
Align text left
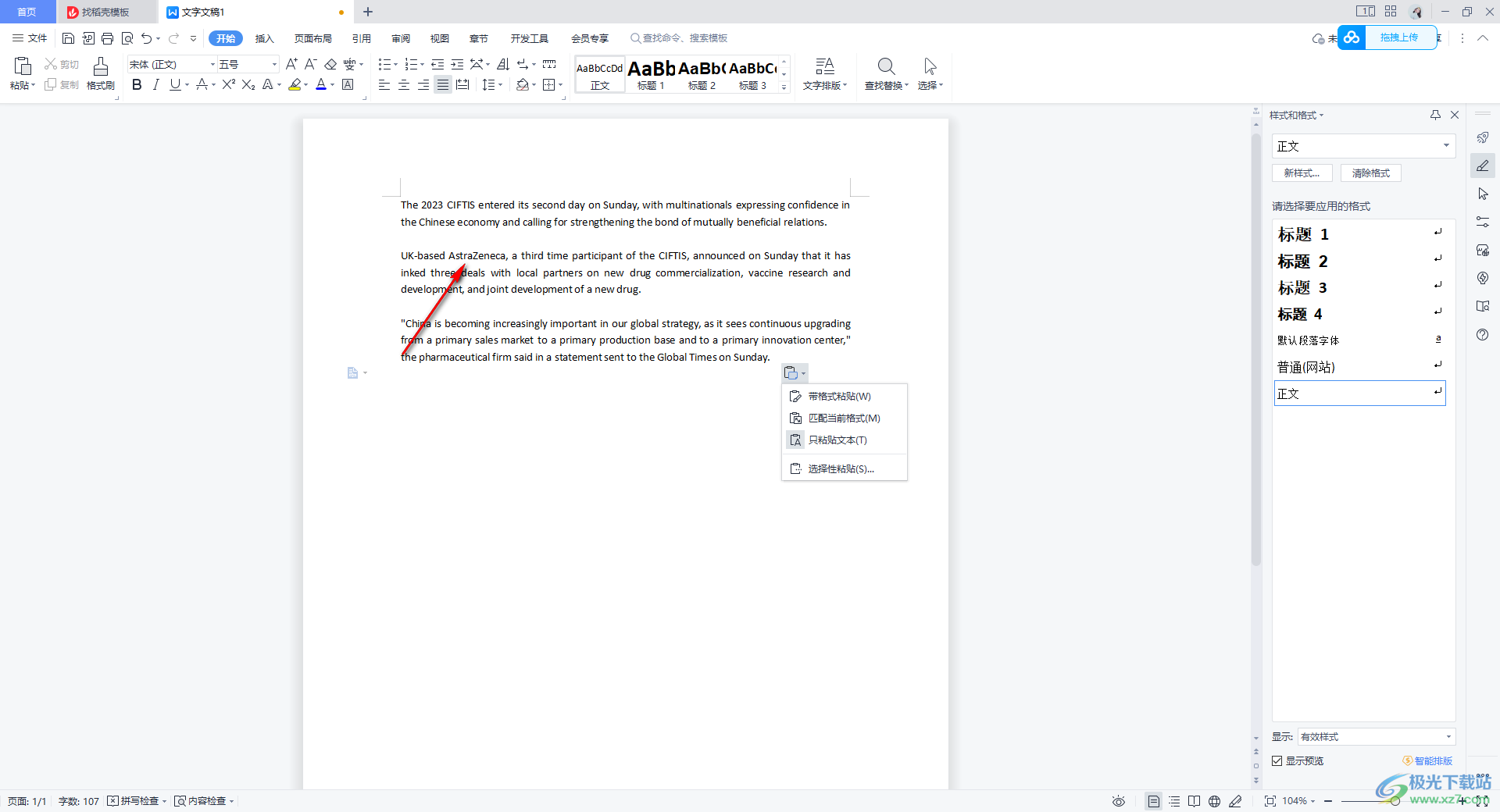click(x=384, y=84)
